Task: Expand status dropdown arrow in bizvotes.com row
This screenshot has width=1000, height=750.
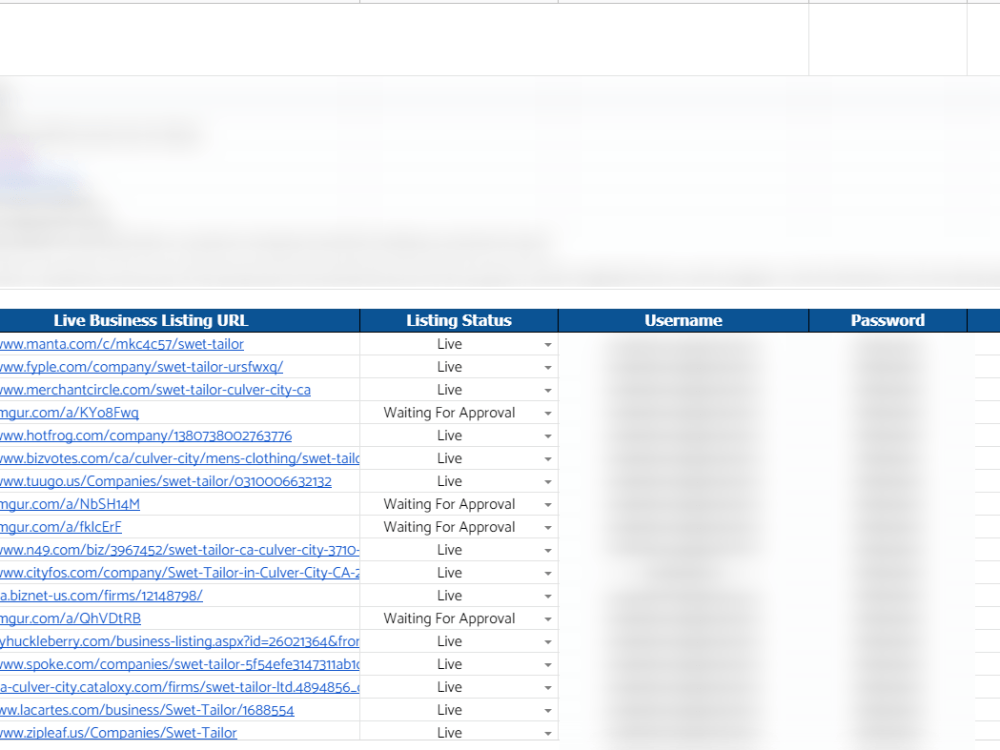Action: [548, 459]
